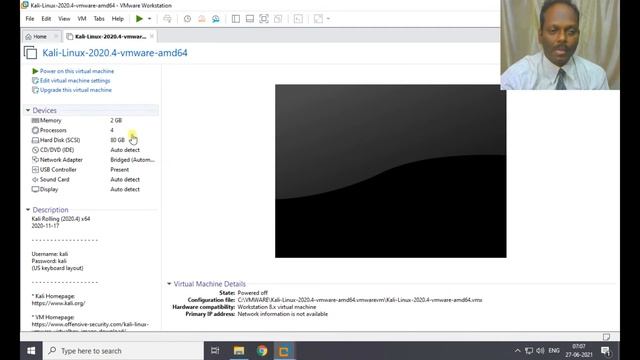
Task: Click the Display monitor icon
Action: (x=35, y=189)
